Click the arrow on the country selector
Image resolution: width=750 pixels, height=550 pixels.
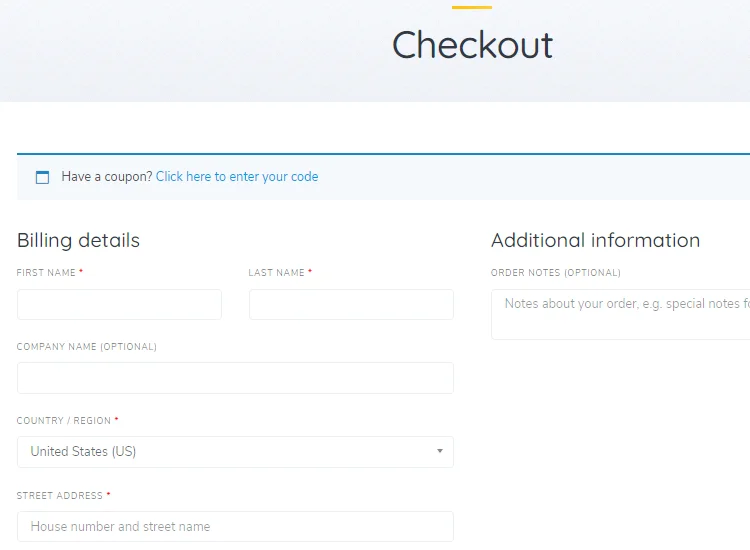(x=440, y=451)
